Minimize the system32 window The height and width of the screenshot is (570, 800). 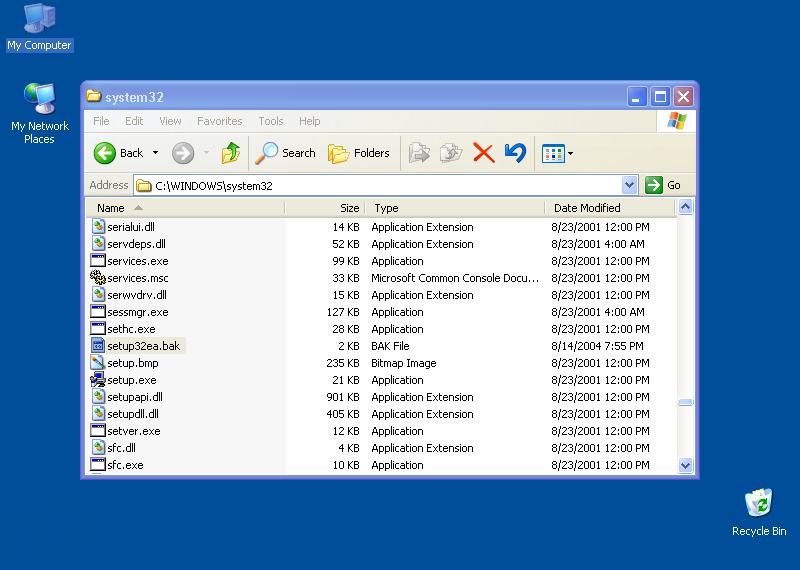[x=637, y=96]
